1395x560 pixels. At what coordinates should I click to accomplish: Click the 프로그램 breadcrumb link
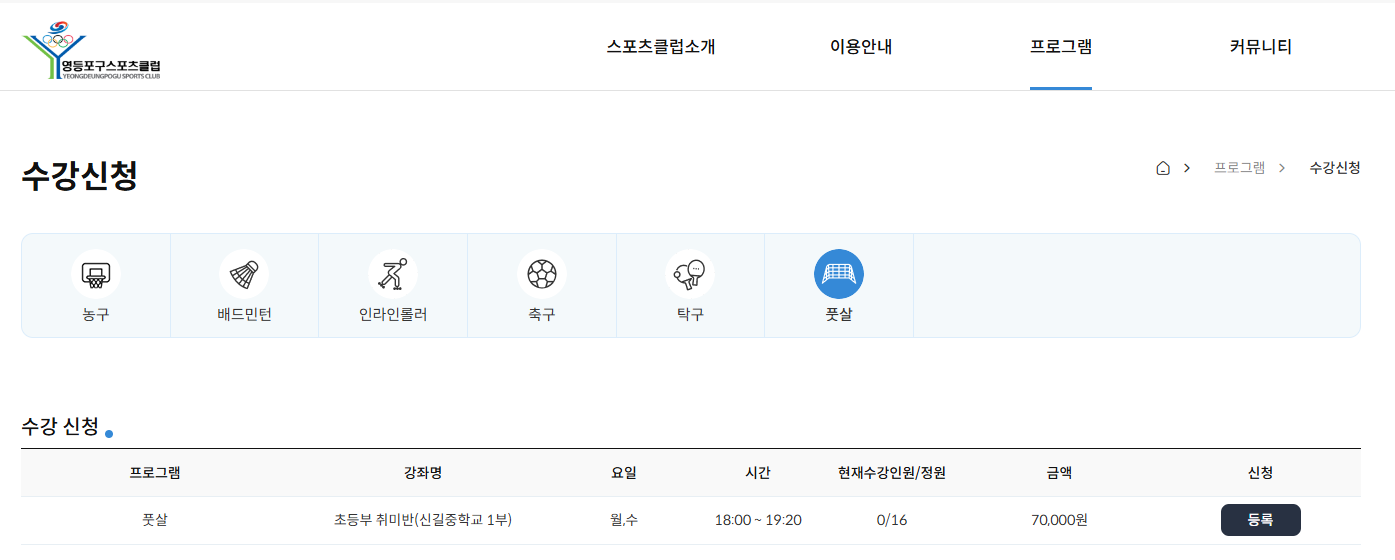click(x=1239, y=168)
